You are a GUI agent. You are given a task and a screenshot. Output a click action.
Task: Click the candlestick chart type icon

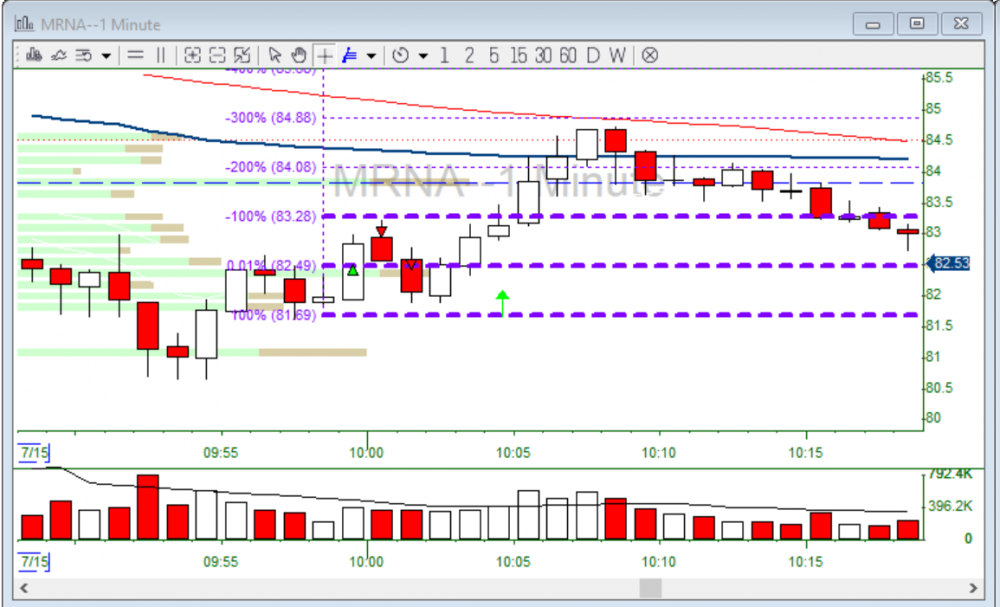(x=34, y=55)
